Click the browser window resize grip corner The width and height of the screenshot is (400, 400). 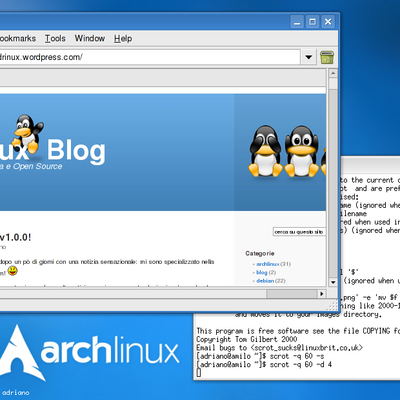click(333, 306)
